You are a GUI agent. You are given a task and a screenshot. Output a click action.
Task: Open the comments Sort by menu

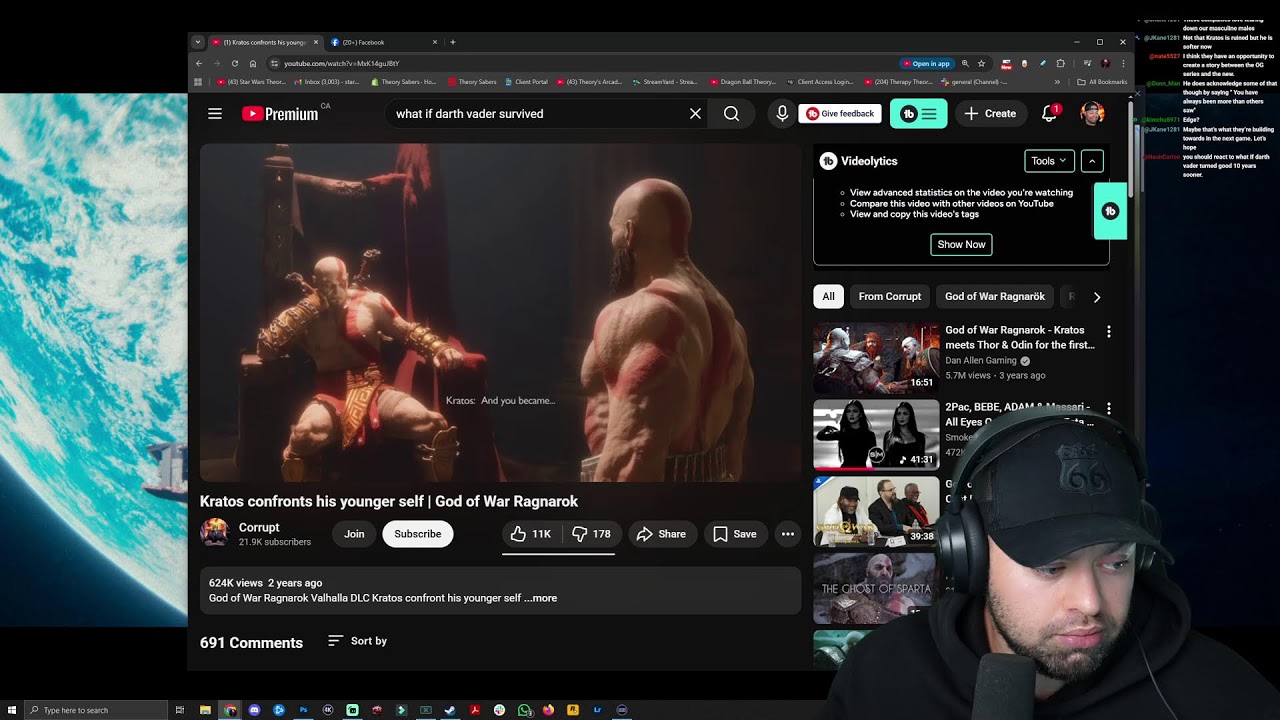tap(357, 641)
